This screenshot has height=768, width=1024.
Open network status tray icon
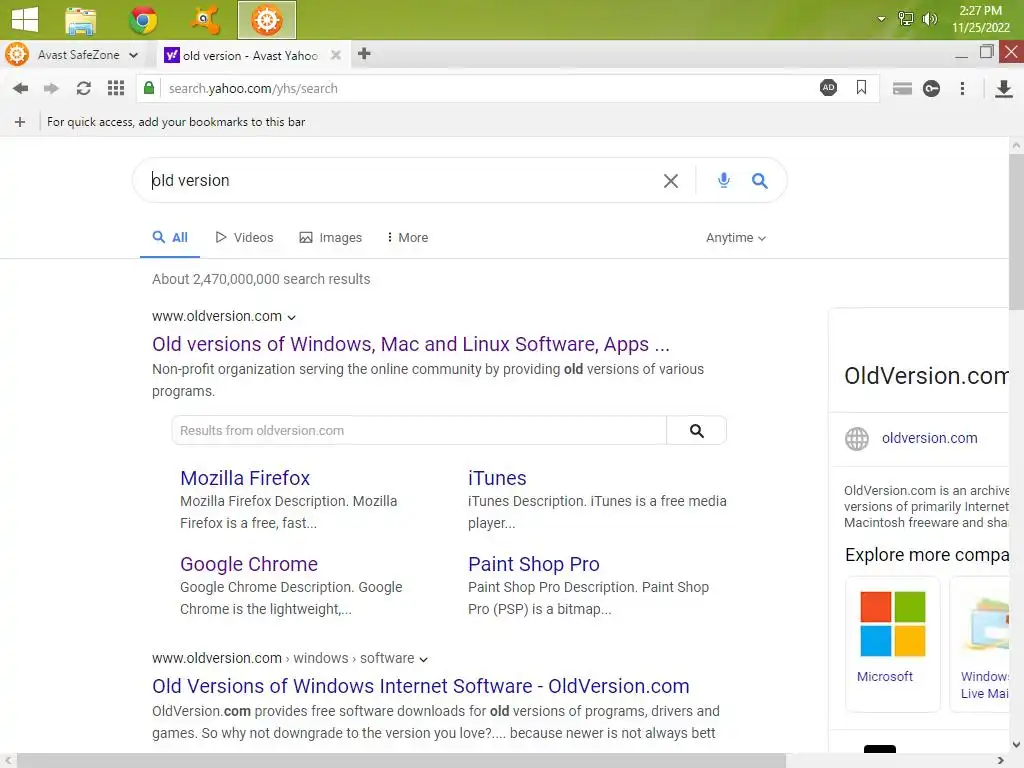pos(905,19)
